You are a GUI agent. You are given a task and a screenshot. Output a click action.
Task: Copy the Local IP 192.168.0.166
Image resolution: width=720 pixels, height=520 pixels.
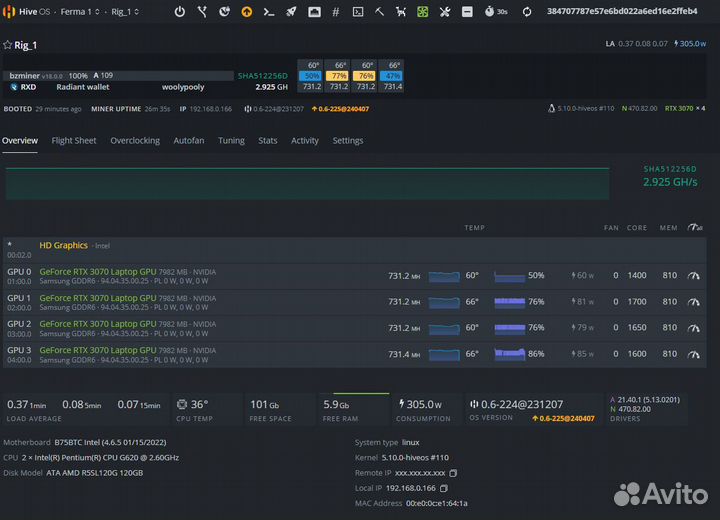[x=444, y=488]
